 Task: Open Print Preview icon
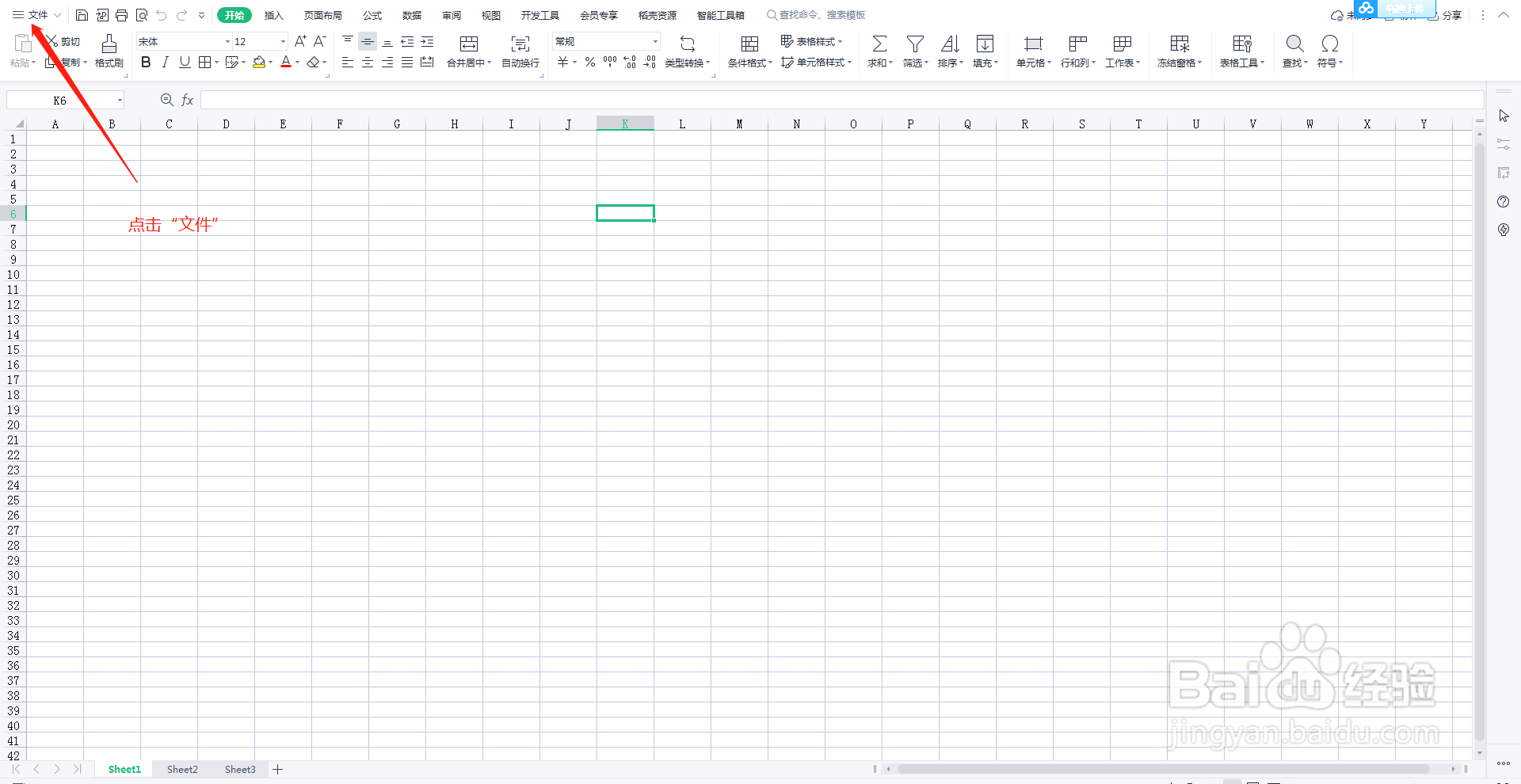pyautogui.click(x=142, y=15)
